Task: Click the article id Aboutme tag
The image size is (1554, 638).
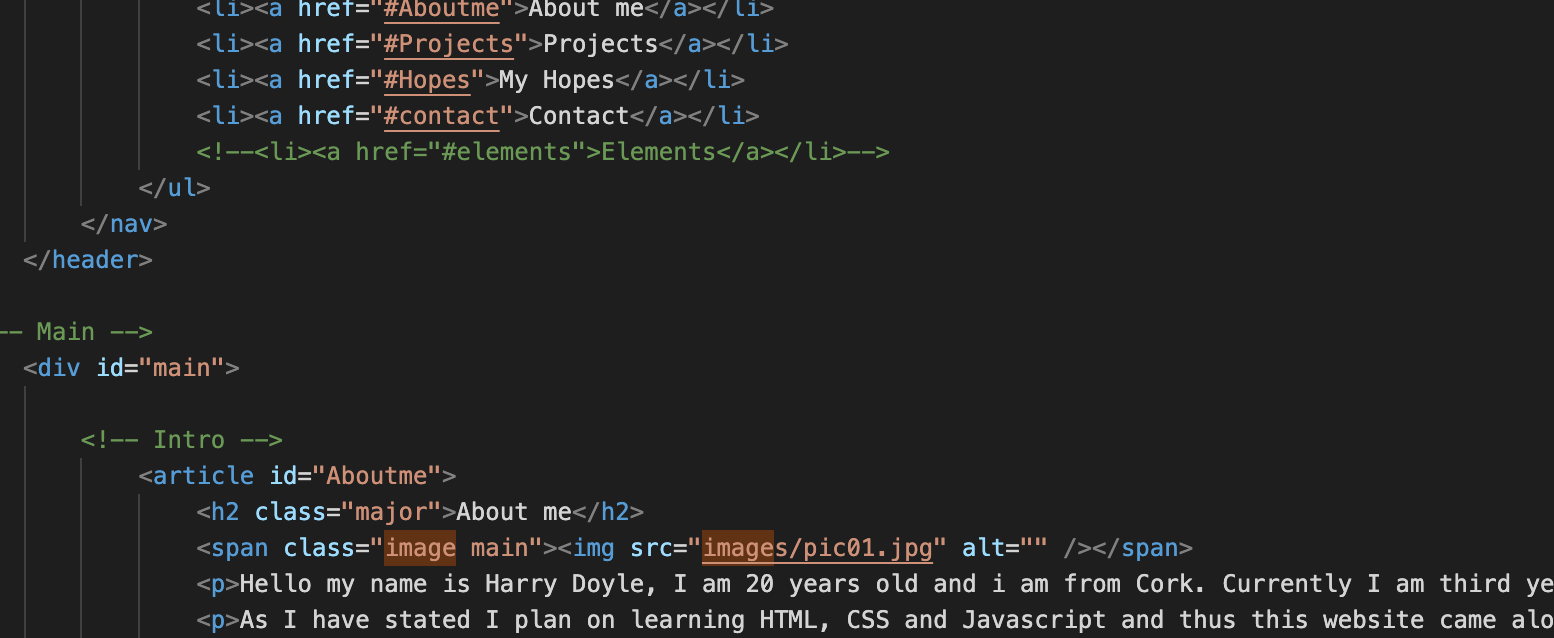Action: [297, 476]
